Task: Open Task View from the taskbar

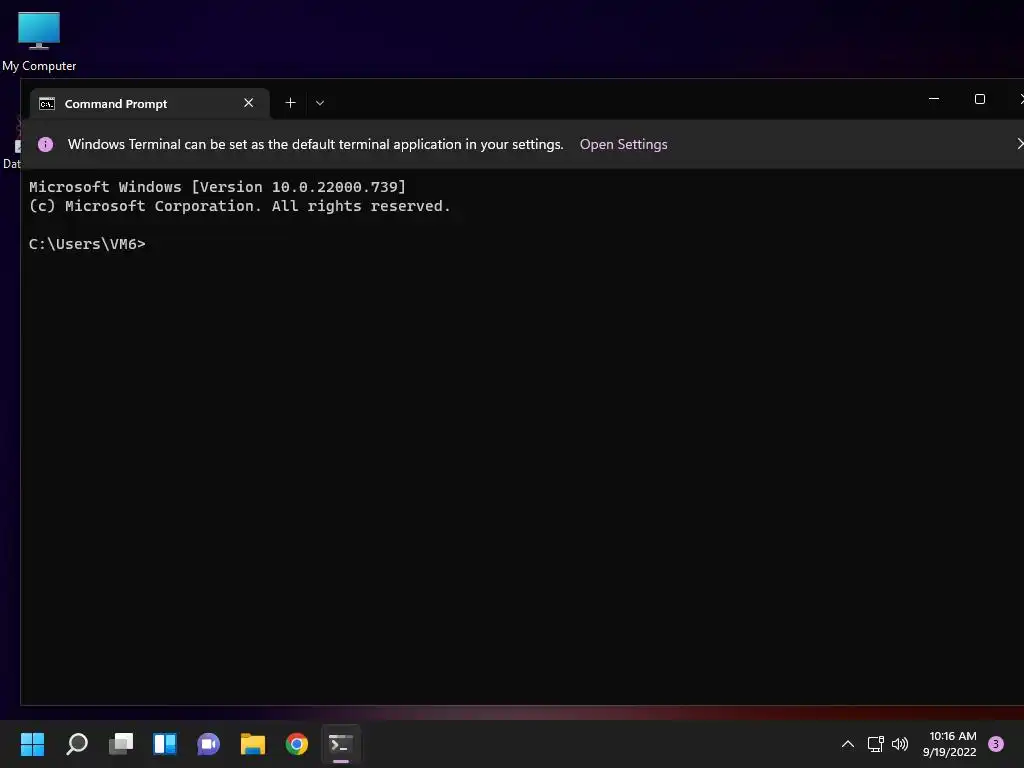Action: point(121,744)
